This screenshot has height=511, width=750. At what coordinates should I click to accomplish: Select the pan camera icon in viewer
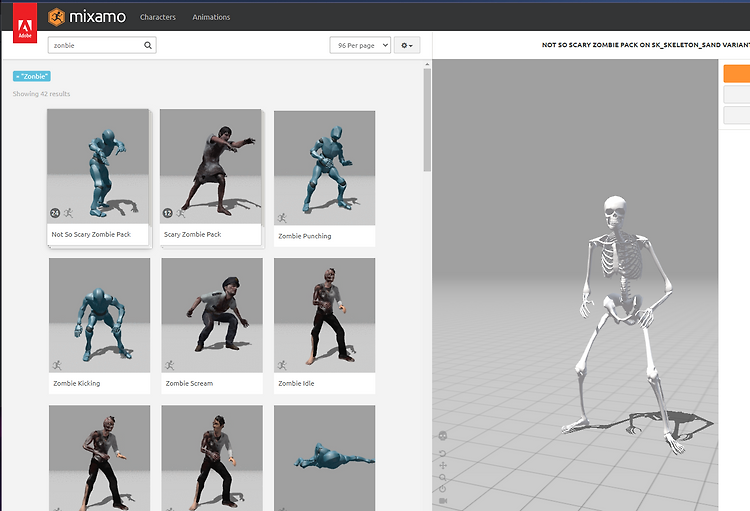[442, 465]
